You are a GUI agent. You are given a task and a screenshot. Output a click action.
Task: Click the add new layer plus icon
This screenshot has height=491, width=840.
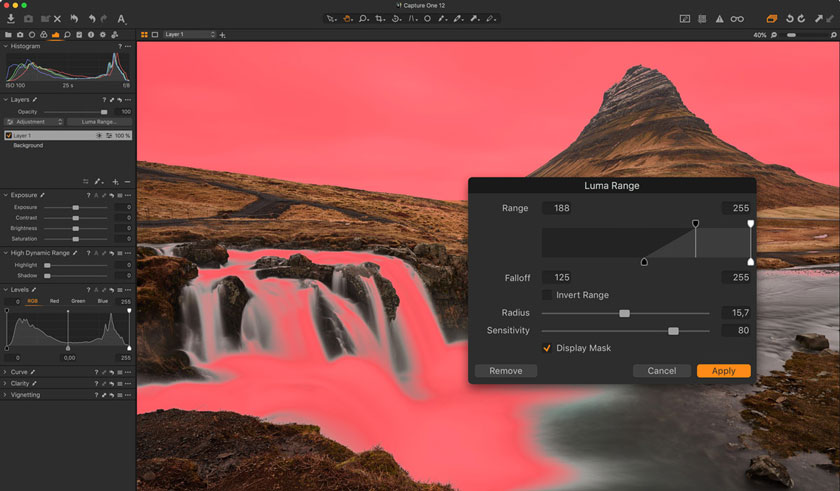115,181
